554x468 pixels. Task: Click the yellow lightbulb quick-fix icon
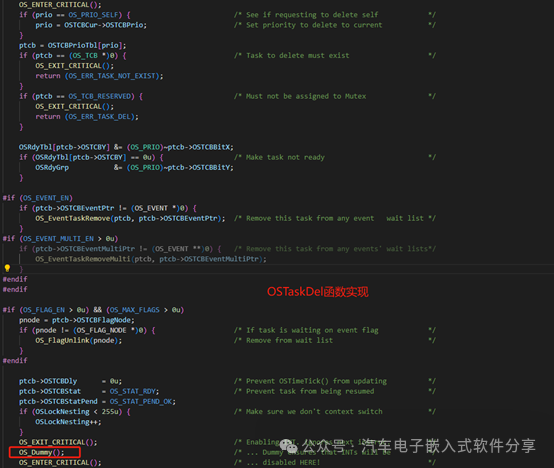tap(7, 268)
